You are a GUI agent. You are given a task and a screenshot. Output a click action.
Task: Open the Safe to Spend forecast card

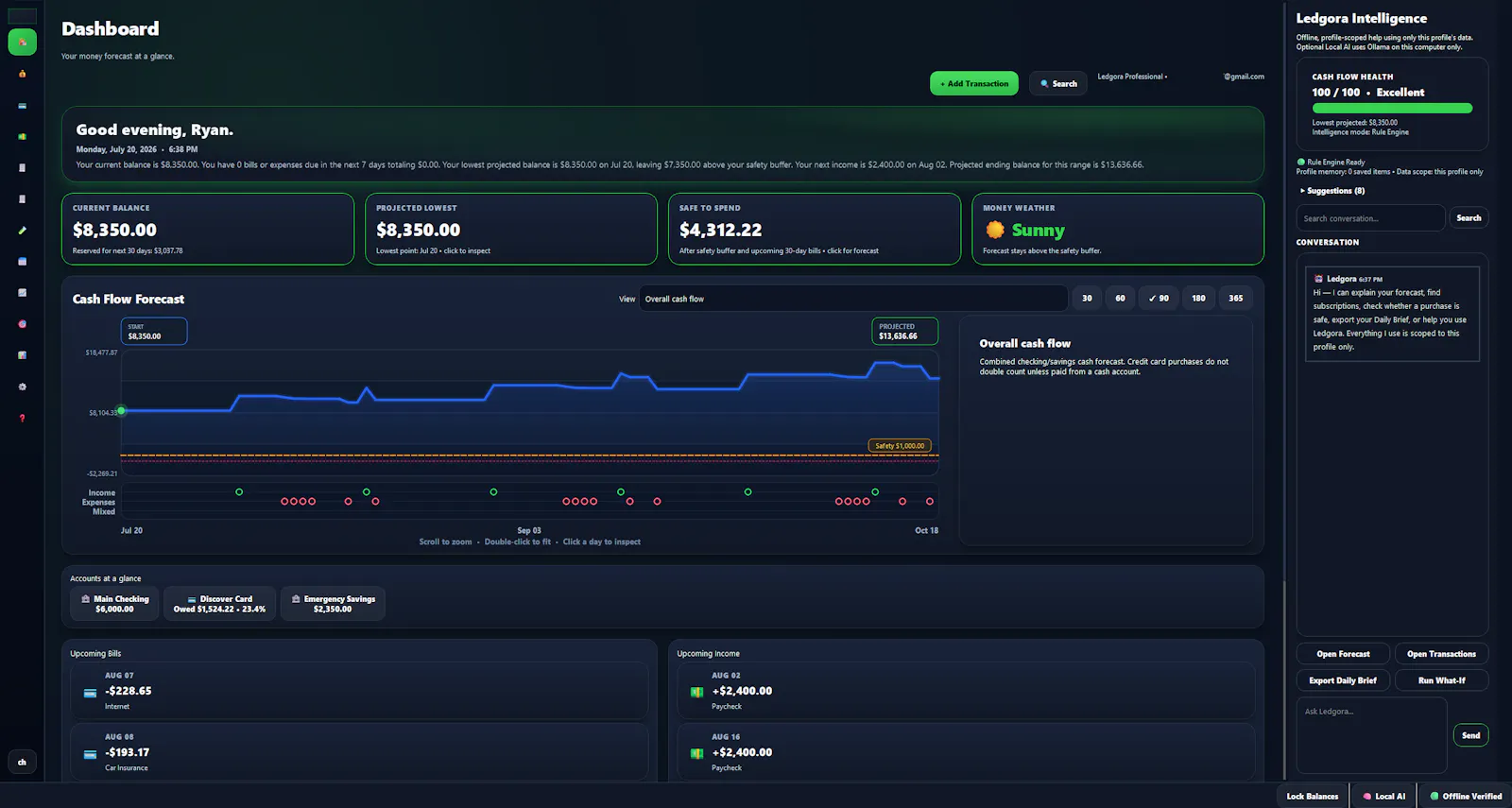click(x=815, y=229)
